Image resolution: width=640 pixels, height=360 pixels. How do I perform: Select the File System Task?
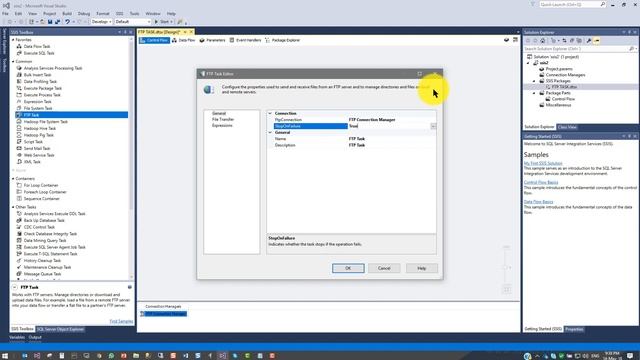tap(38, 108)
